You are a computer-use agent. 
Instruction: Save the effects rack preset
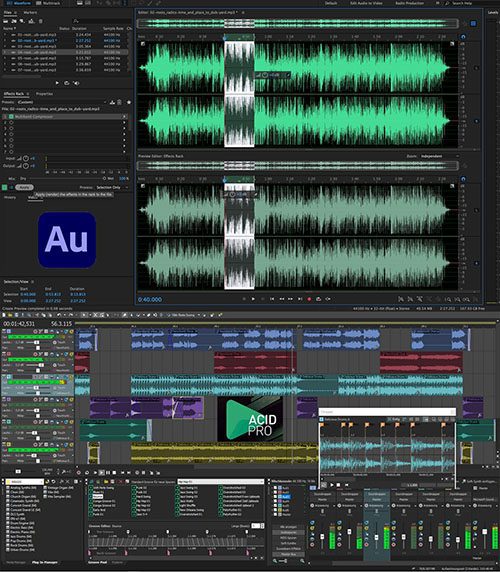[x=112, y=102]
